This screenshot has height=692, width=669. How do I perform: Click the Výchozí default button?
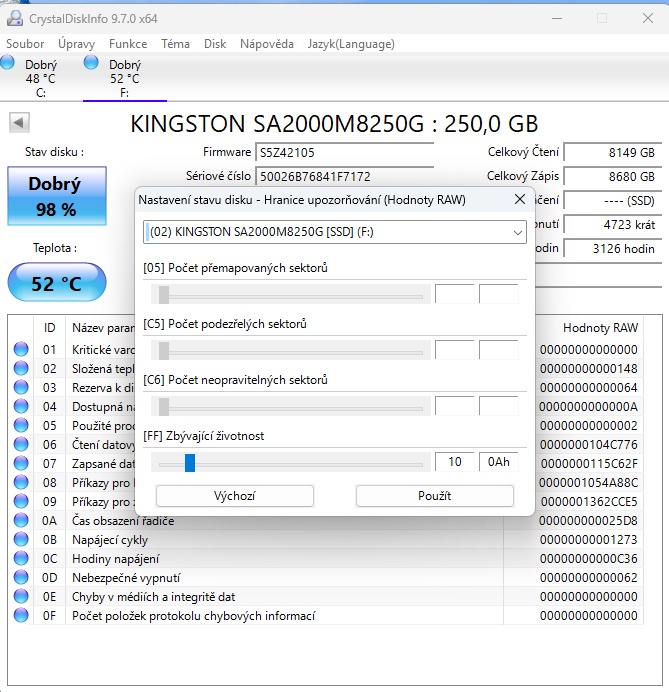235,496
